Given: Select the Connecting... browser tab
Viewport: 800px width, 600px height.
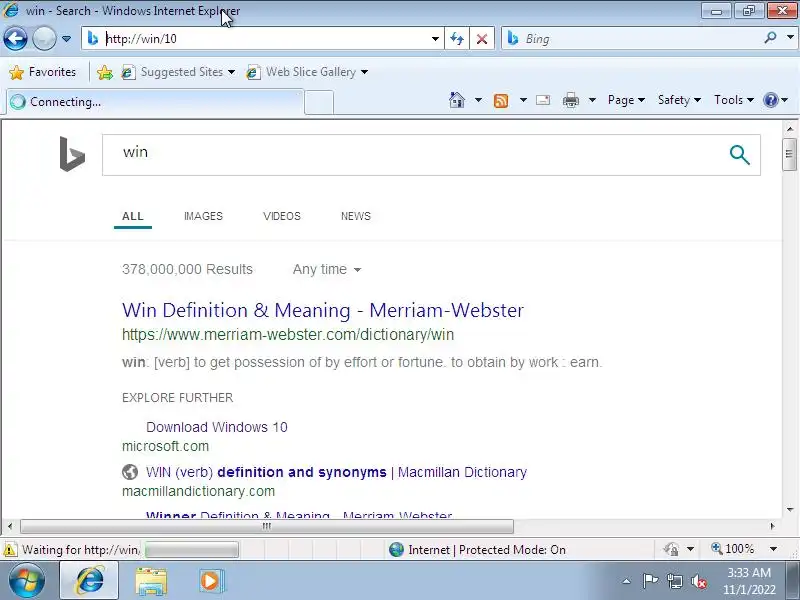Looking at the screenshot, I should (x=155, y=102).
